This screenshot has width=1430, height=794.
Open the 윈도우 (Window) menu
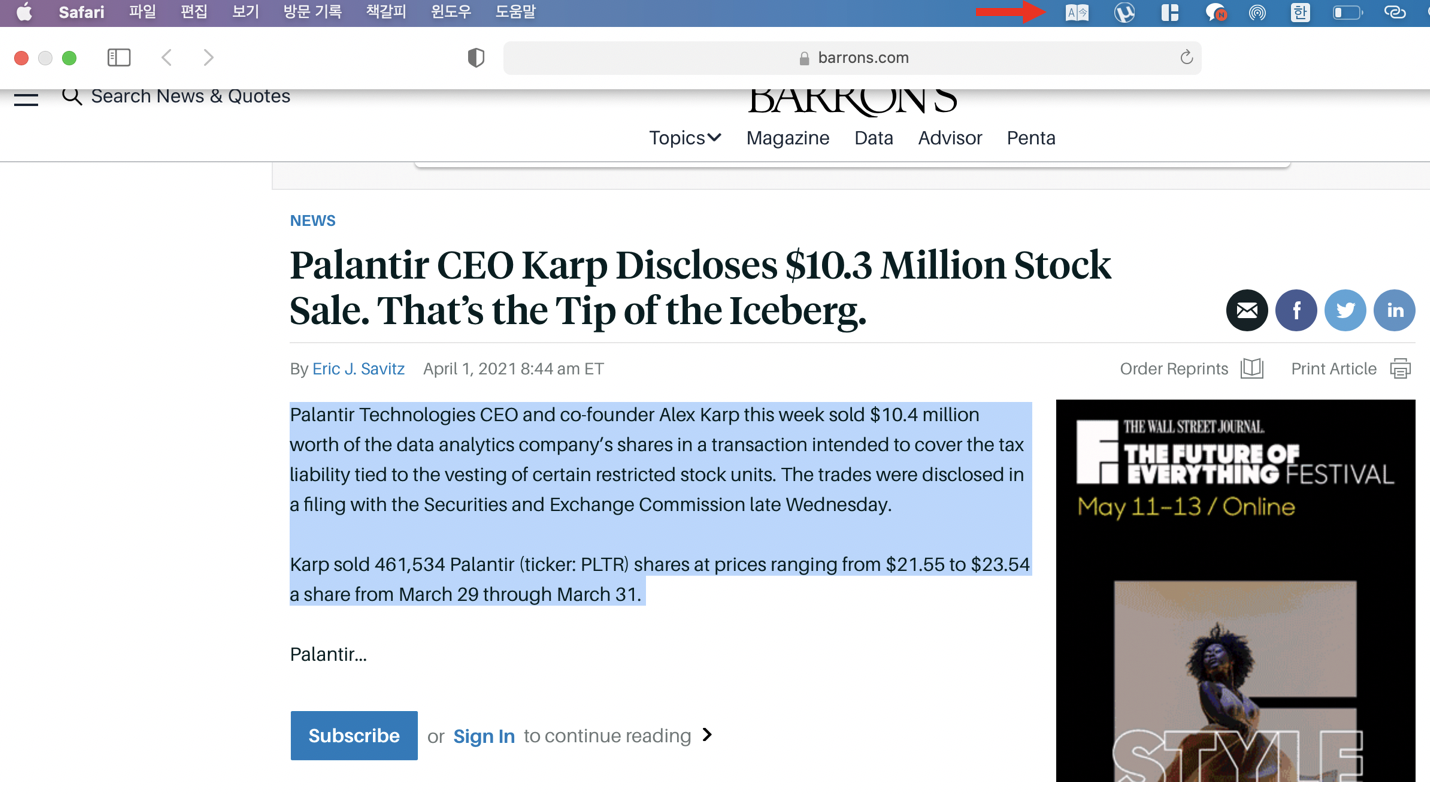[x=451, y=13]
